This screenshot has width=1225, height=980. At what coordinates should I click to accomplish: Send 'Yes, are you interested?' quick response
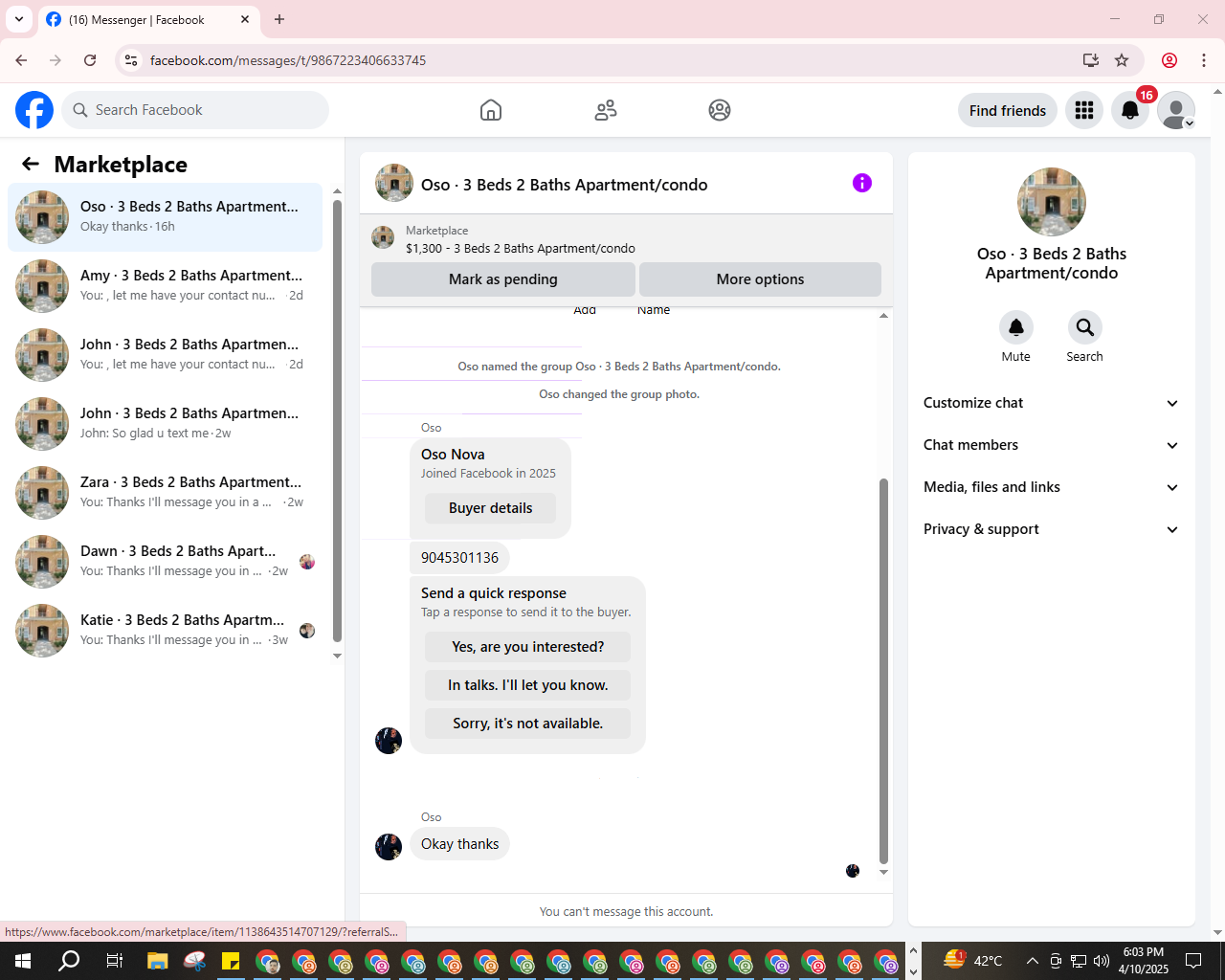click(528, 647)
